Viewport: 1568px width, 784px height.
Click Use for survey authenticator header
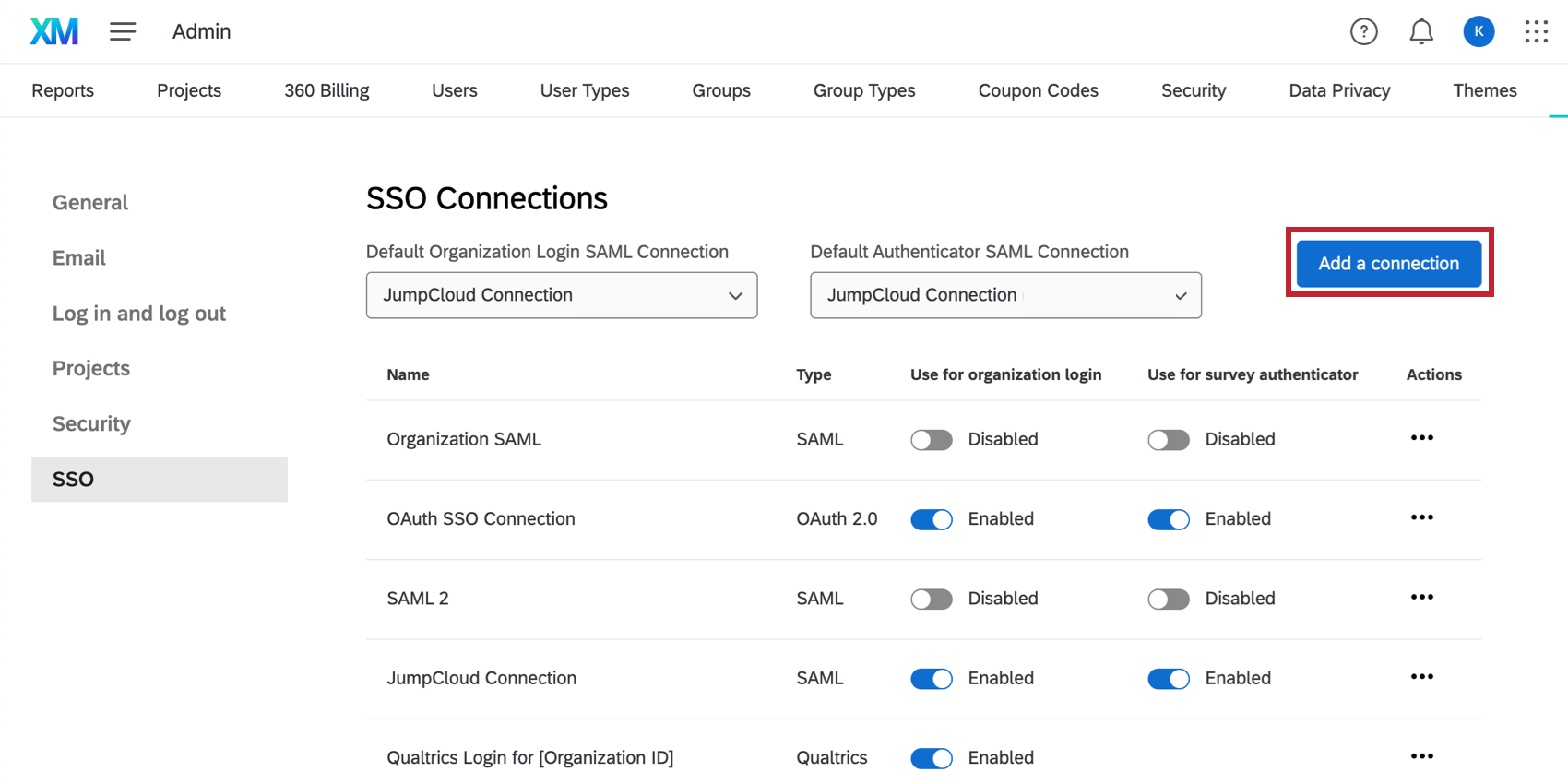tap(1253, 374)
